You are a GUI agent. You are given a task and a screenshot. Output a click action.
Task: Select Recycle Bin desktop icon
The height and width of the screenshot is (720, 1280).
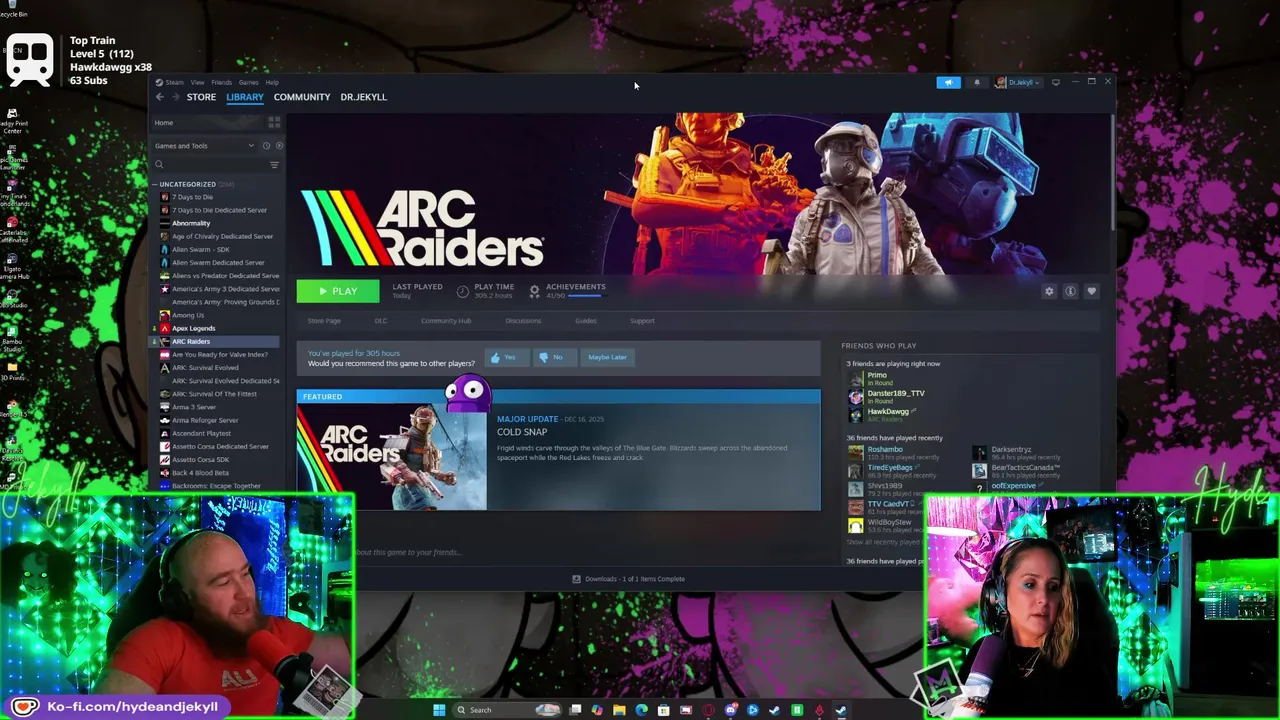coord(12,8)
